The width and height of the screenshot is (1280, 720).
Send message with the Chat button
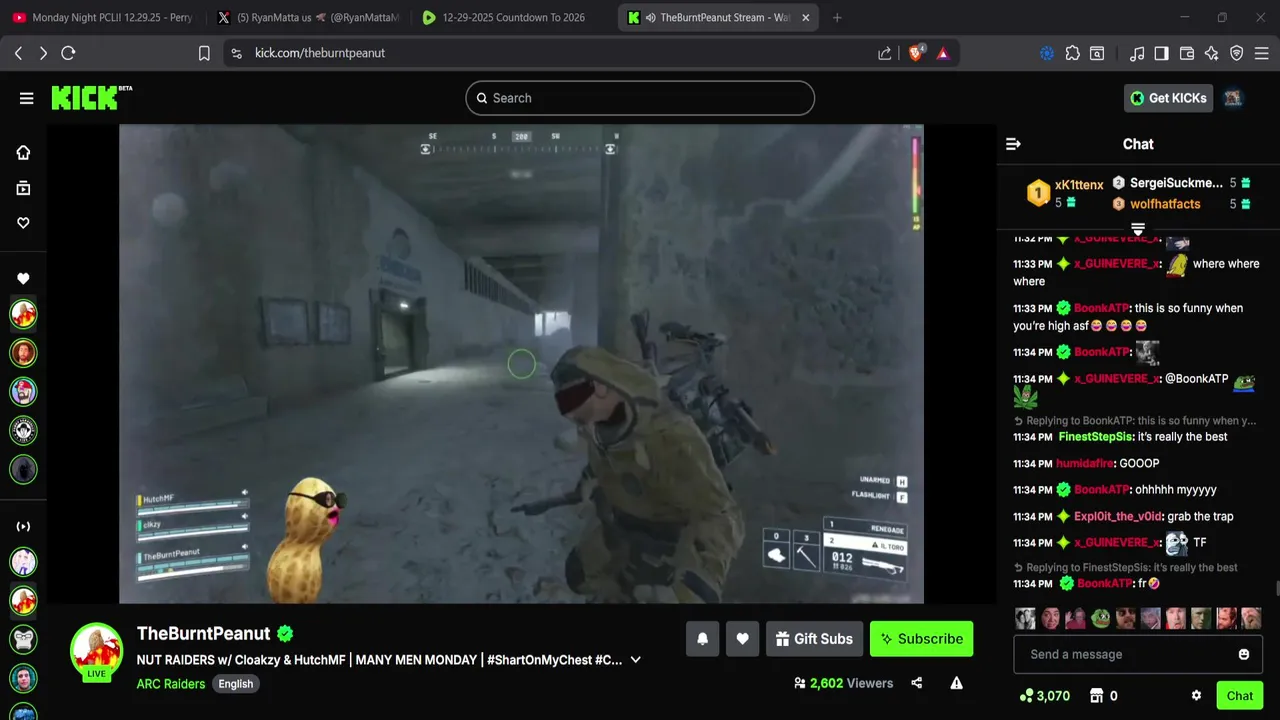point(1239,696)
